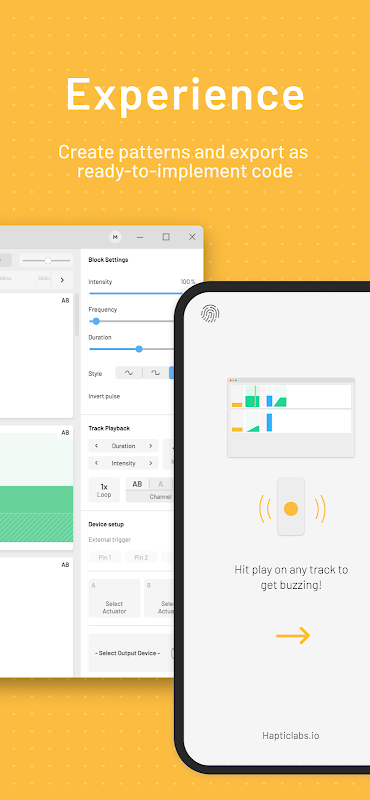
Task: Tap the vibrating phone illustration
Action: tap(291, 507)
